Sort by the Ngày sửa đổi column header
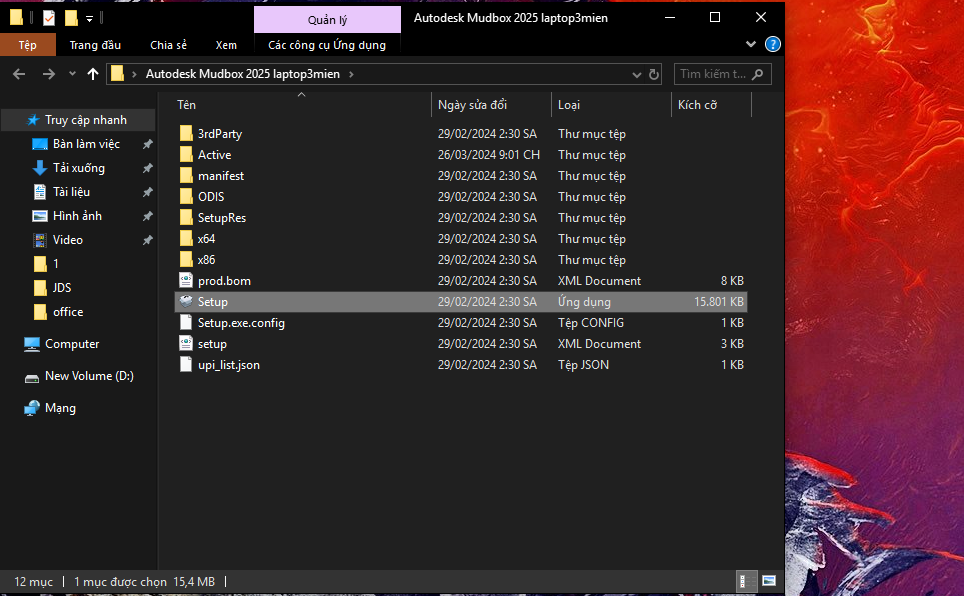Image resolution: width=964 pixels, height=596 pixels. click(x=472, y=105)
